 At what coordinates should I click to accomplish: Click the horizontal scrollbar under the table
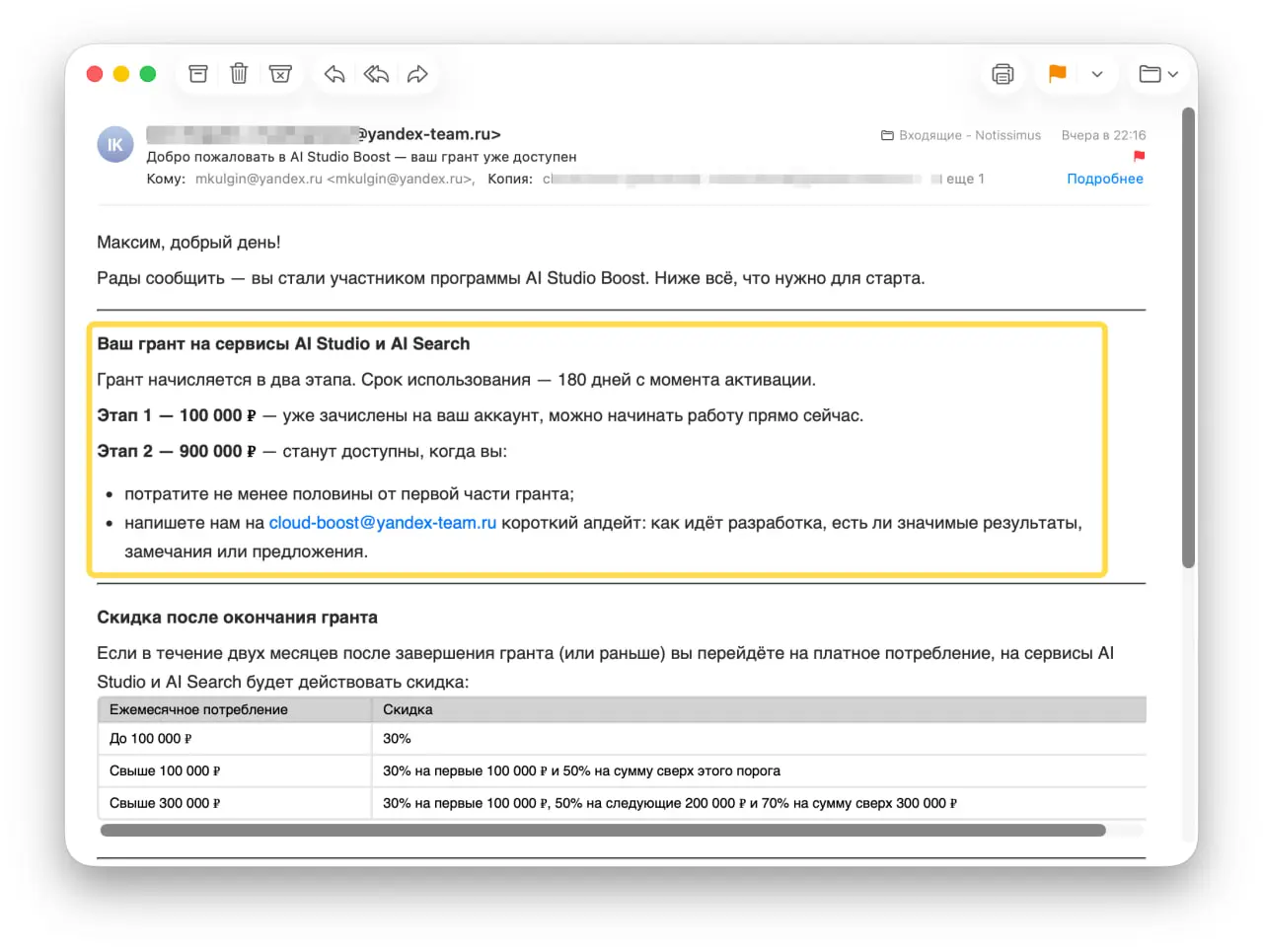(x=603, y=831)
